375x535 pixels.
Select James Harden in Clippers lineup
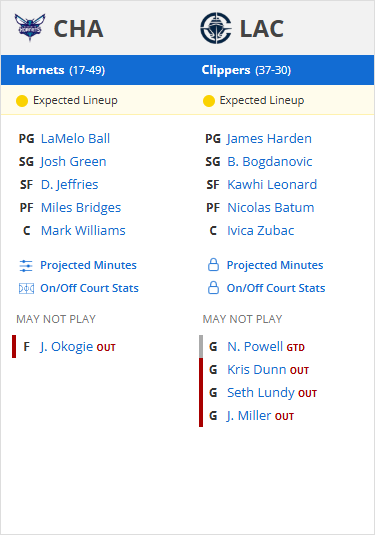(269, 139)
